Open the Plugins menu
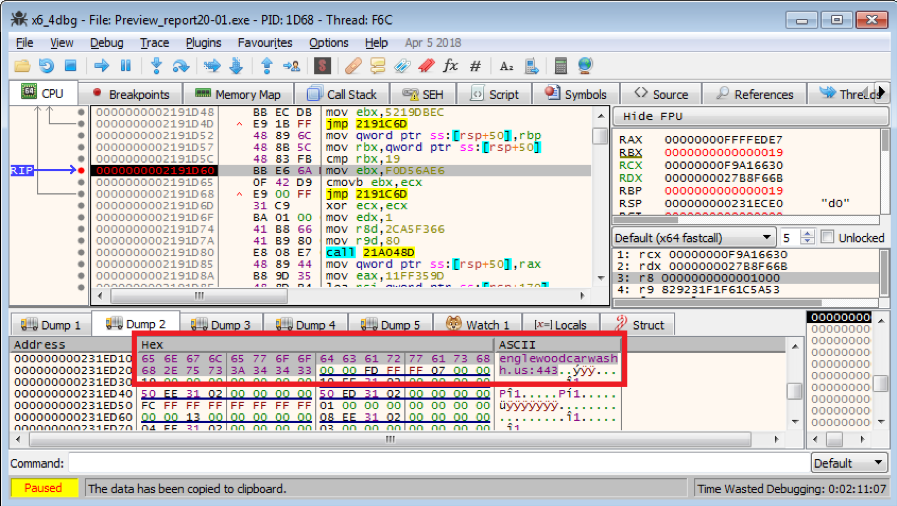The width and height of the screenshot is (897, 506). tap(203, 43)
